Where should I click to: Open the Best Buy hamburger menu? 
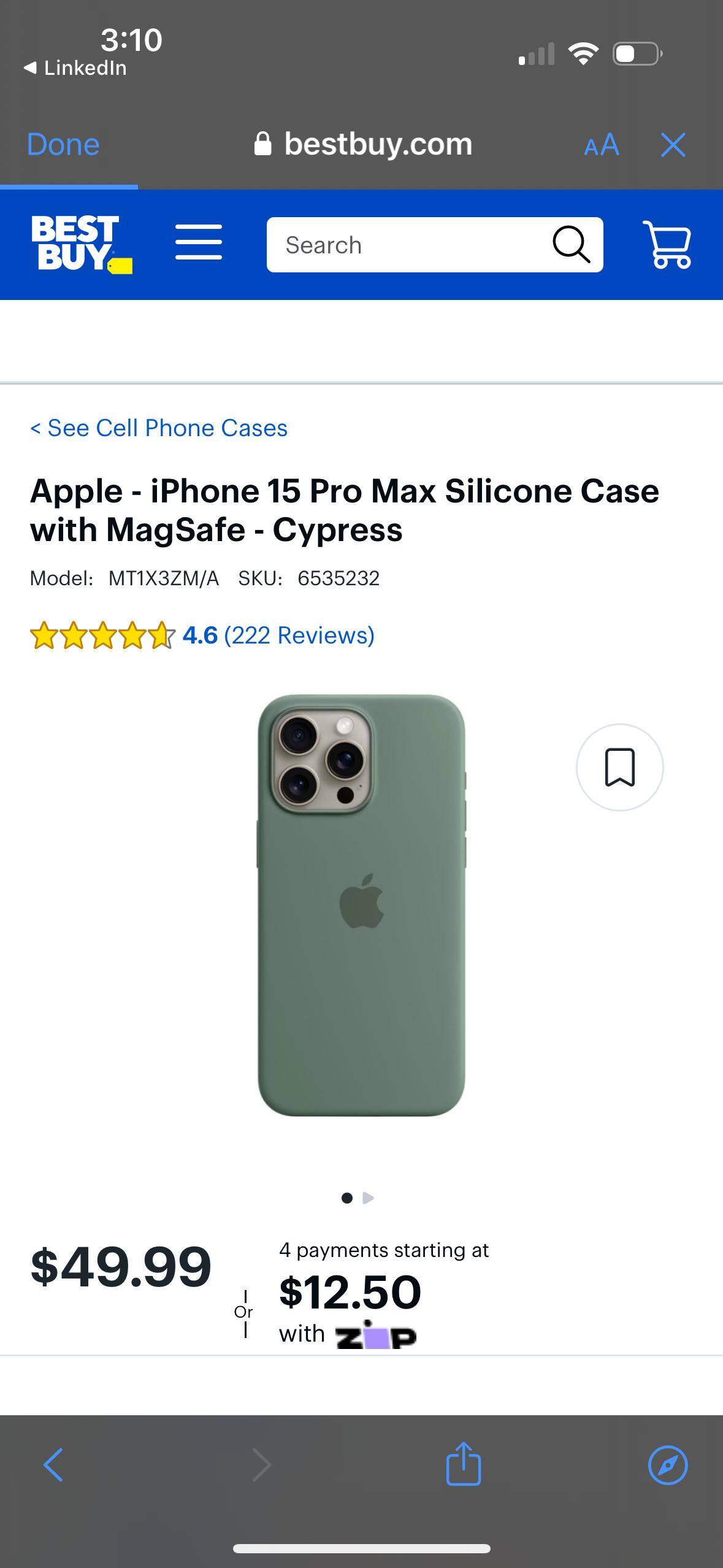point(198,241)
